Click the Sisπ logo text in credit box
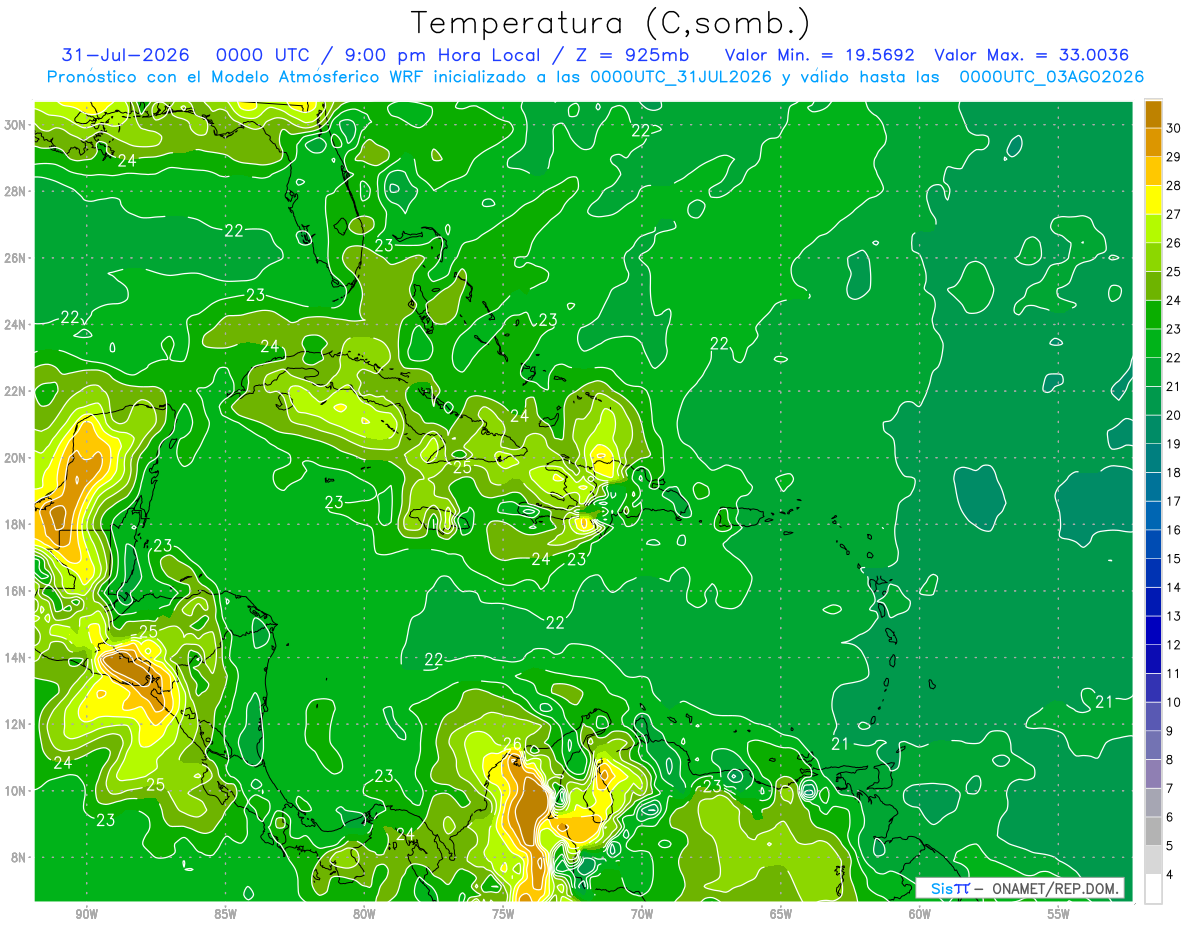The image size is (1200, 927). click(950, 888)
